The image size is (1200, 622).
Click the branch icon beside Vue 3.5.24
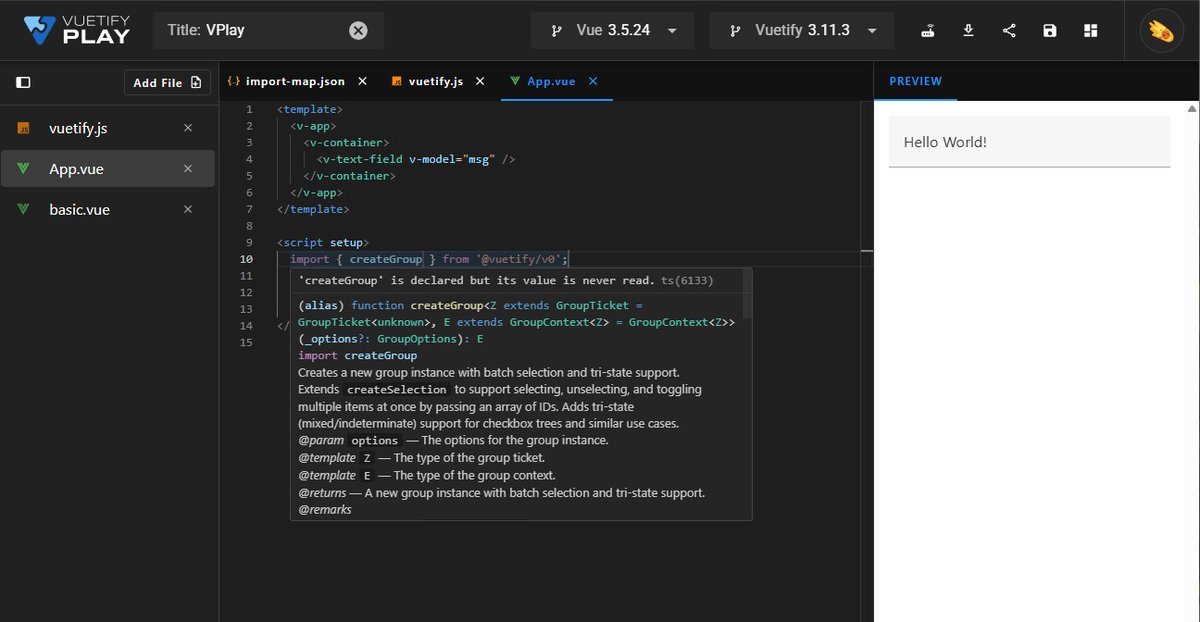[556, 31]
